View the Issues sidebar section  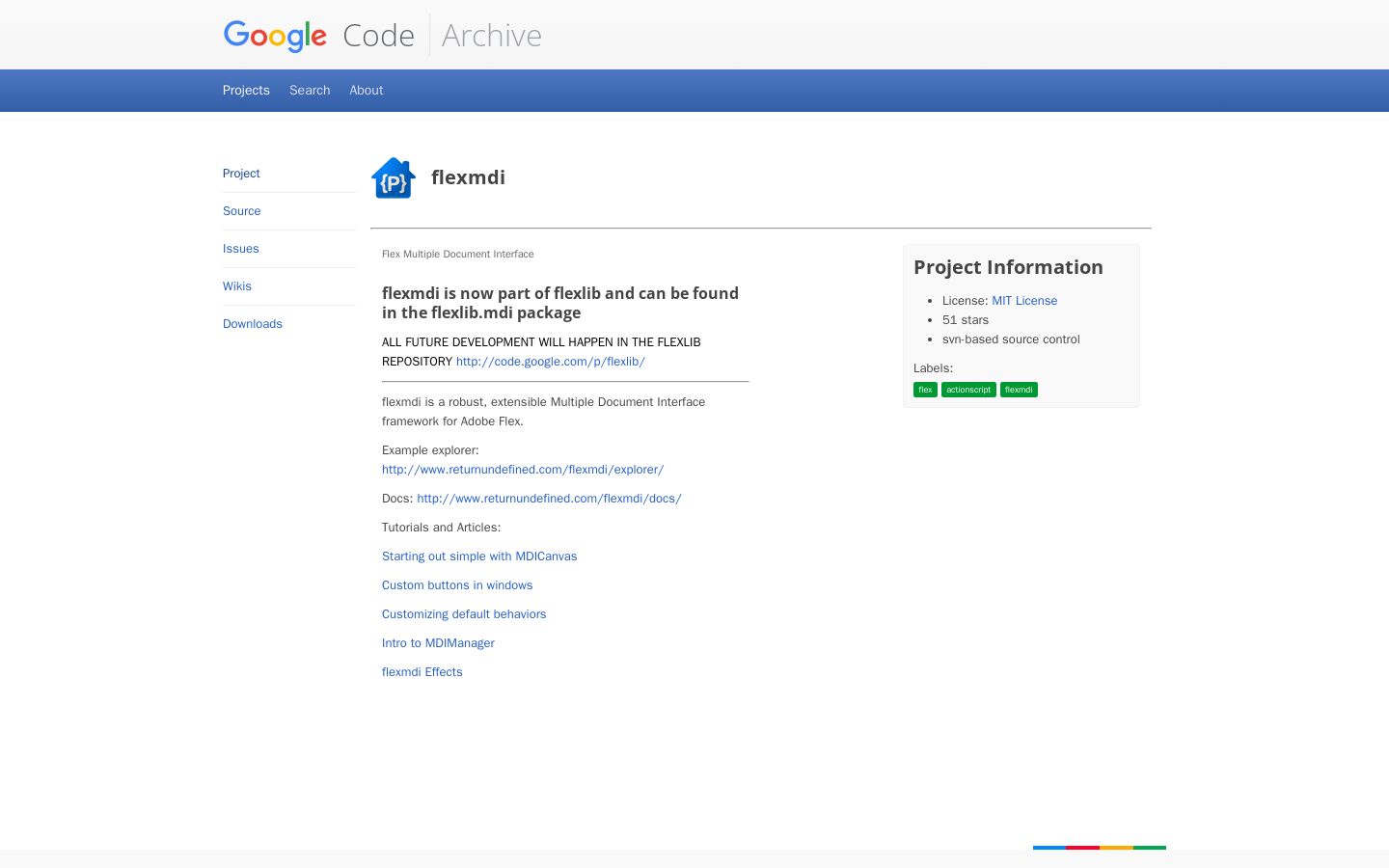[241, 249]
